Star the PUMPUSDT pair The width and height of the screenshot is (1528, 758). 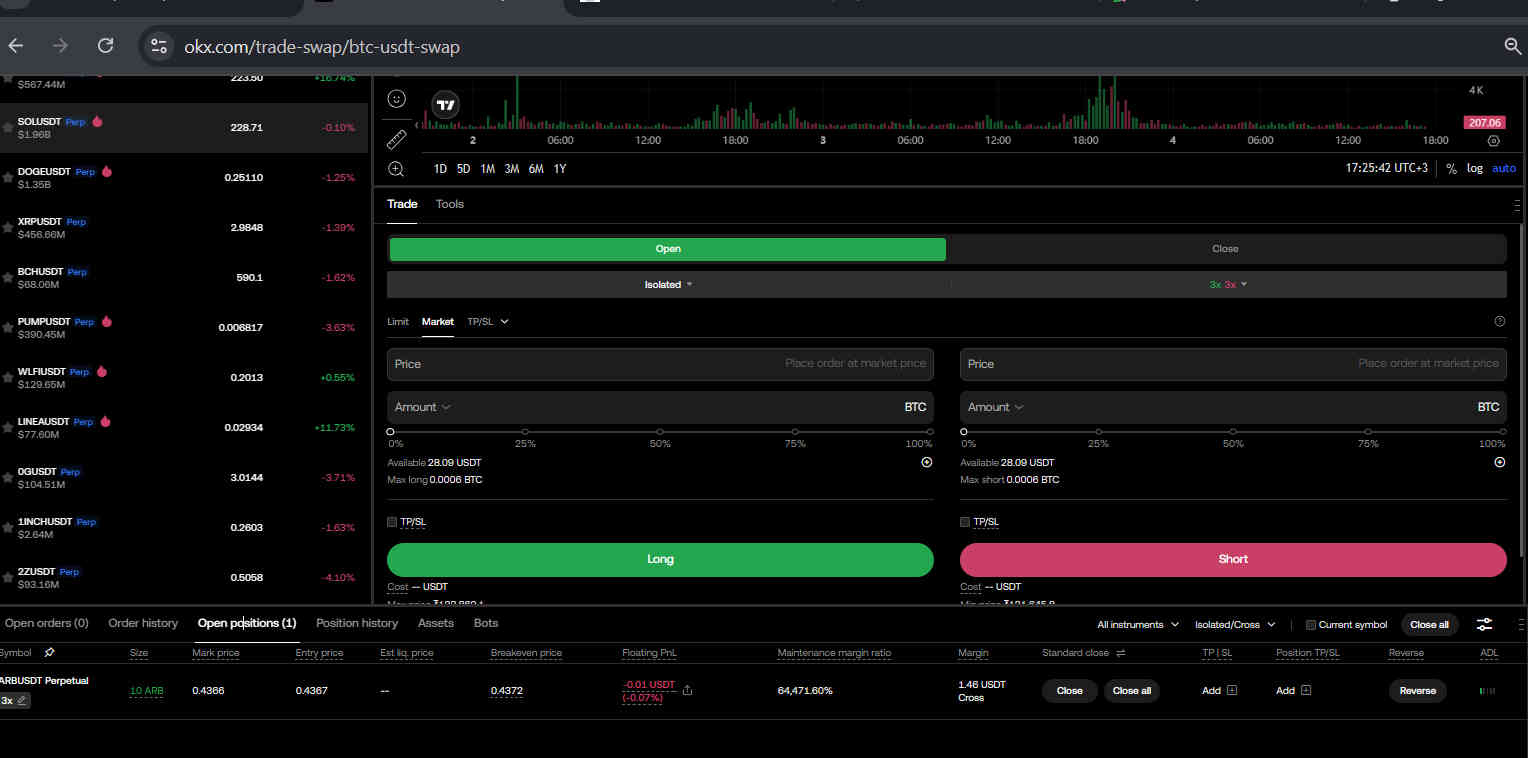[x=7, y=327]
